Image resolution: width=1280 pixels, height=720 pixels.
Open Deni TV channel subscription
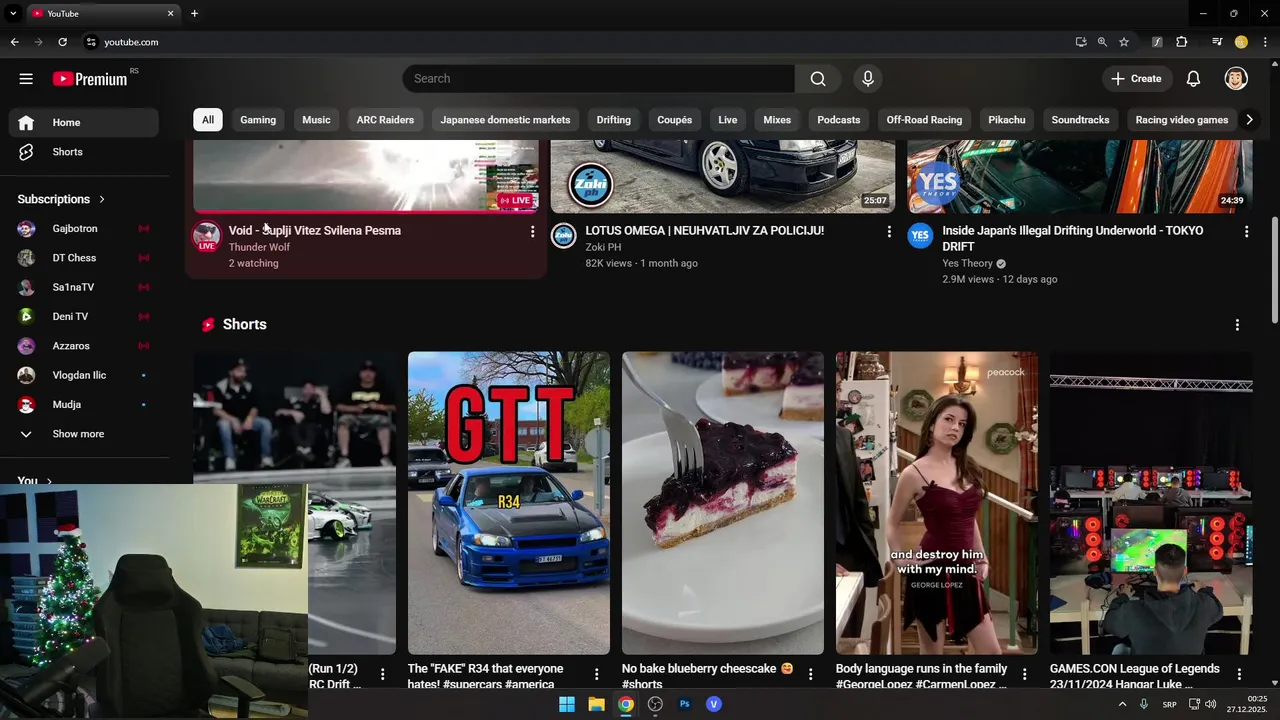click(84, 316)
